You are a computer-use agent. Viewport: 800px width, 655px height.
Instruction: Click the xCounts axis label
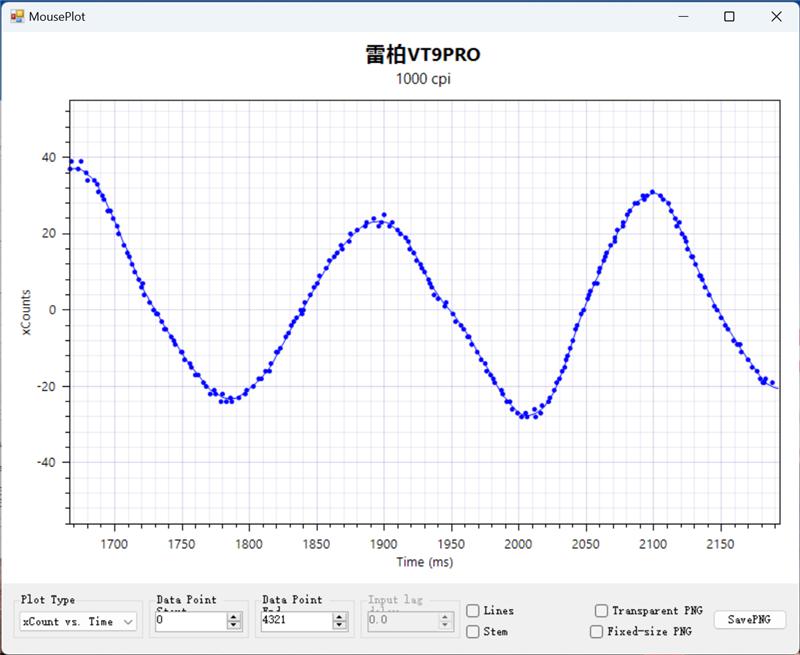[28, 310]
